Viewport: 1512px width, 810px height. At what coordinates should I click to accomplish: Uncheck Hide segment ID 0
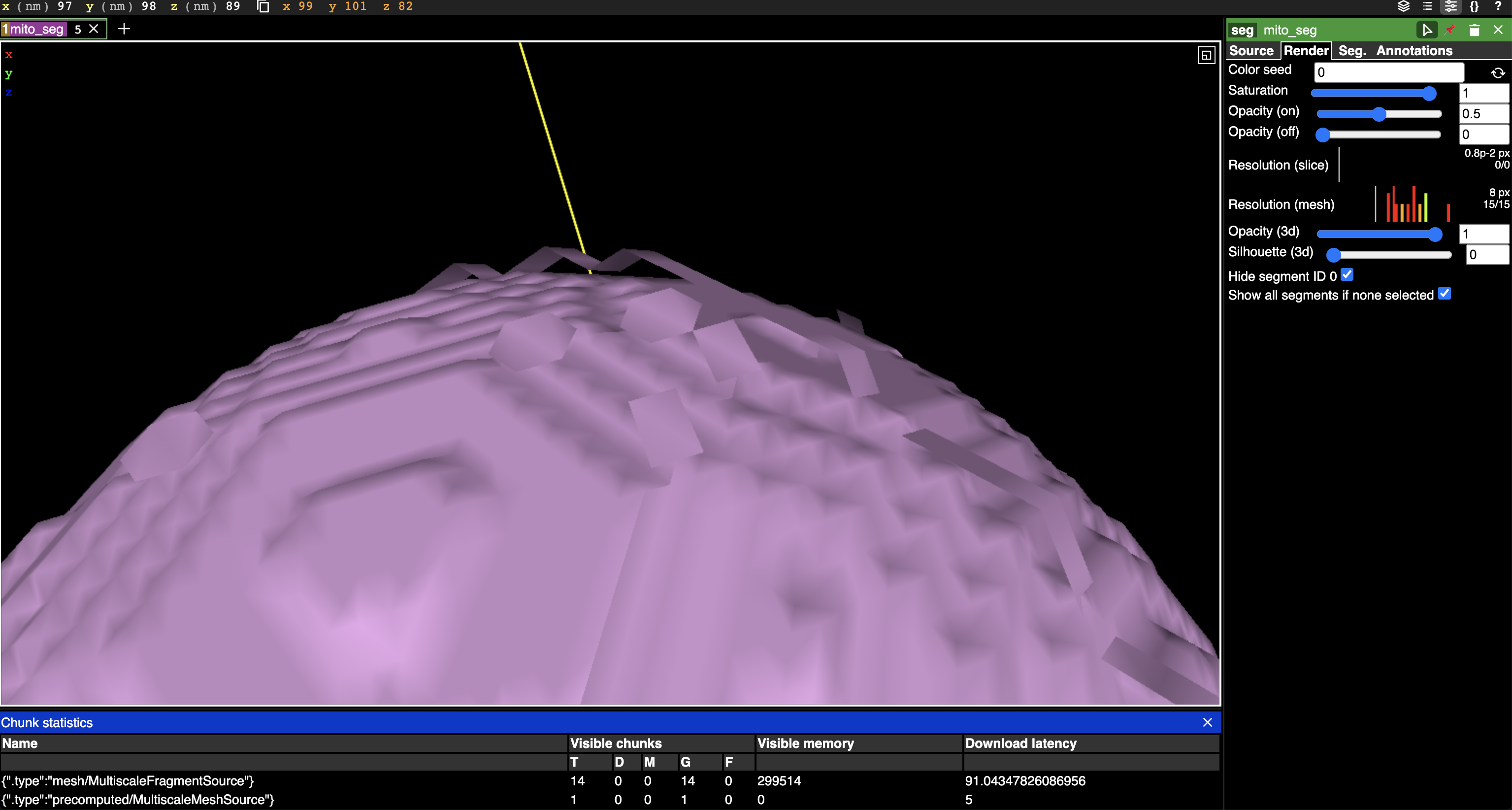pos(1347,275)
